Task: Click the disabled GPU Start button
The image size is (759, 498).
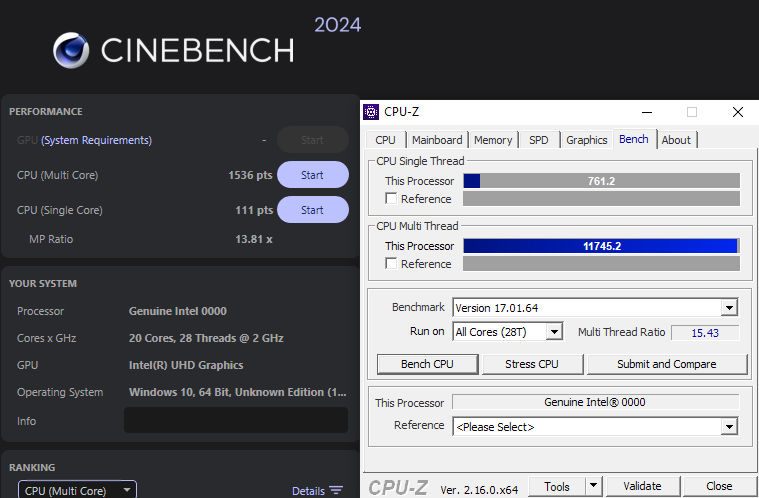Action: coord(313,140)
